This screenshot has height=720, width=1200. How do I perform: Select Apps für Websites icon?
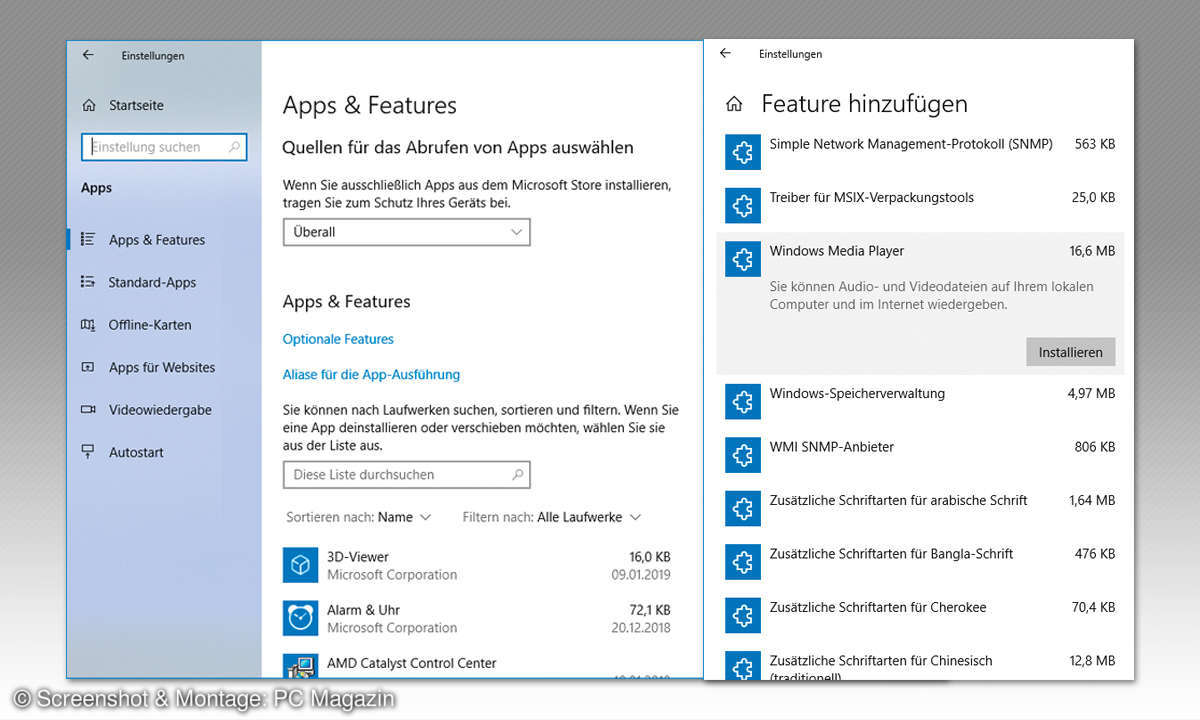88,367
